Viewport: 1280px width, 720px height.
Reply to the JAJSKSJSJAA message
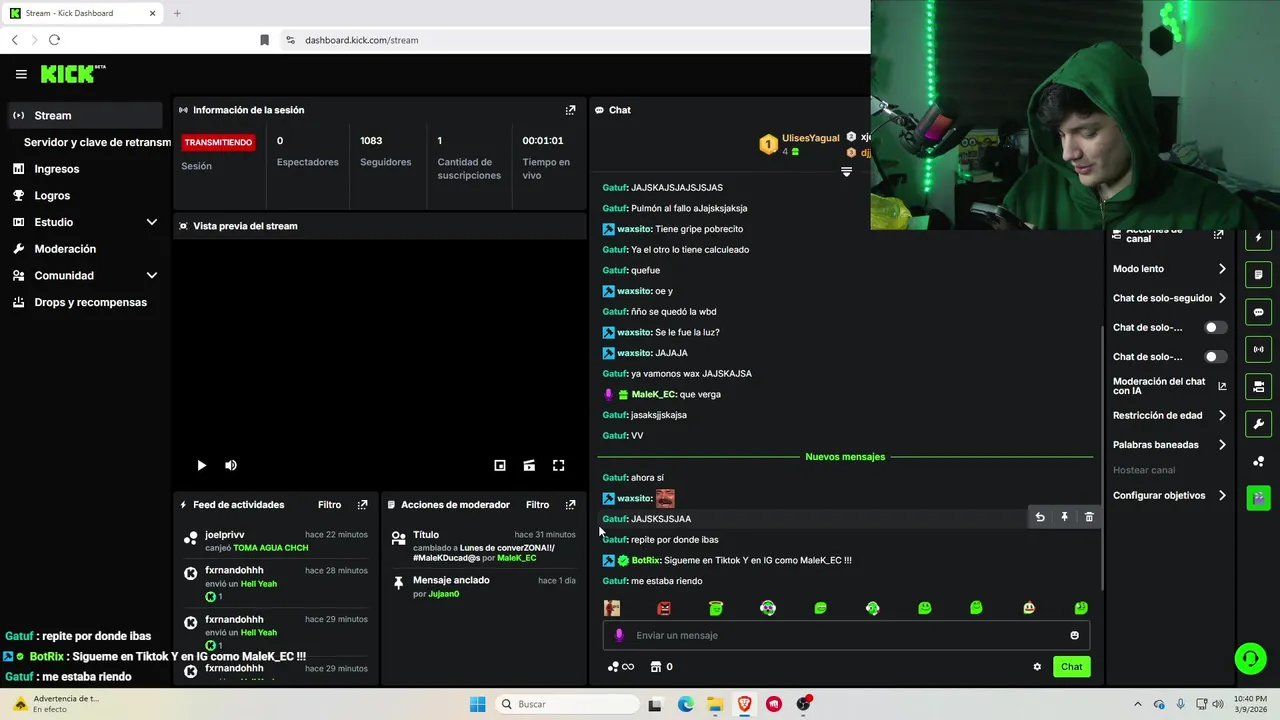click(x=1040, y=517)
